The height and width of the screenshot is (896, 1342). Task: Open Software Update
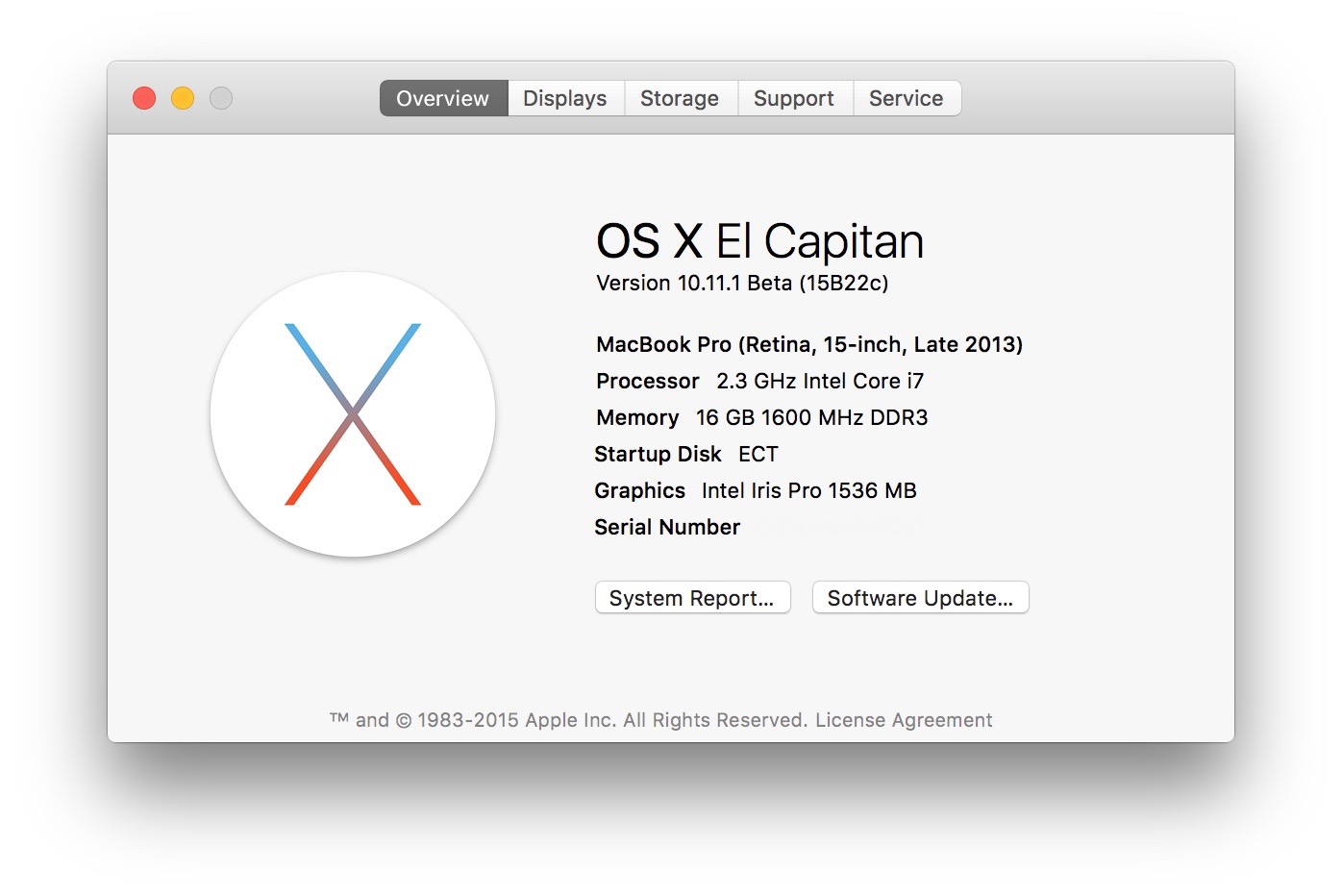coord(920,597)
